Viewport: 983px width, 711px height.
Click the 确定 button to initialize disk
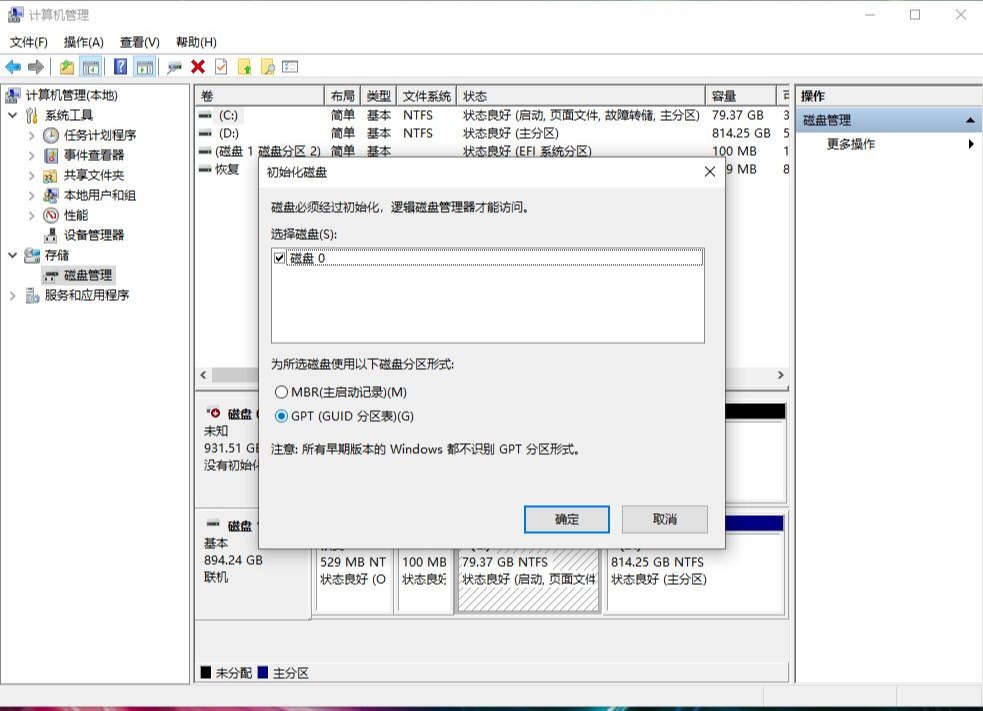[x=565, y=519]
